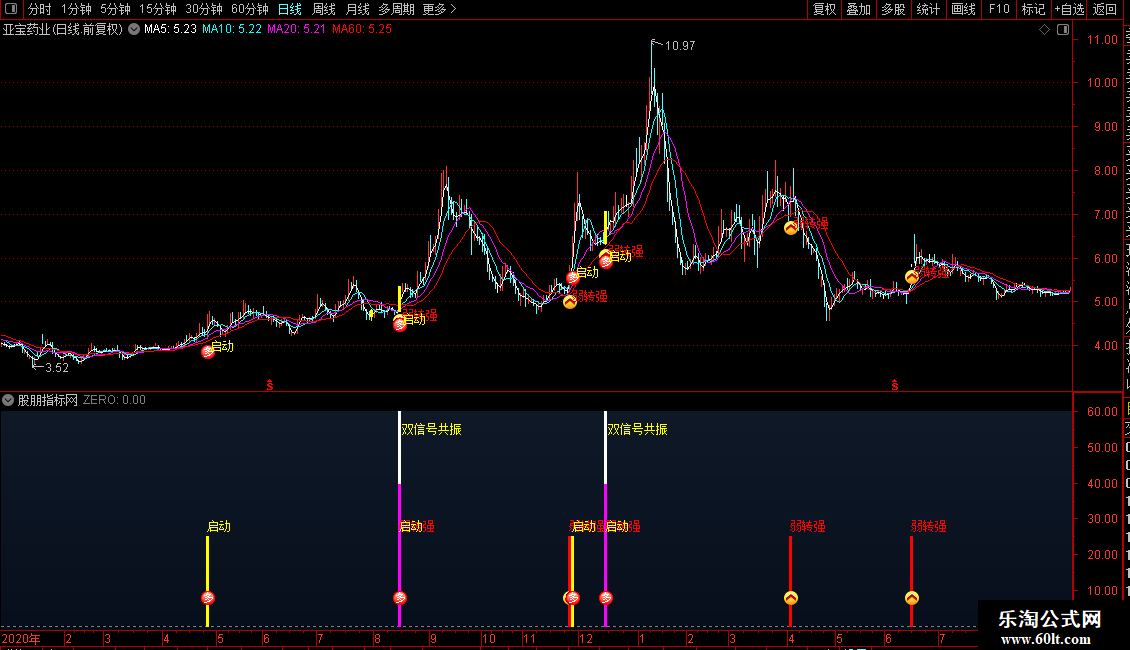Toggle 画线 drawing tools
1130x650 pixels.
point(963,9)
